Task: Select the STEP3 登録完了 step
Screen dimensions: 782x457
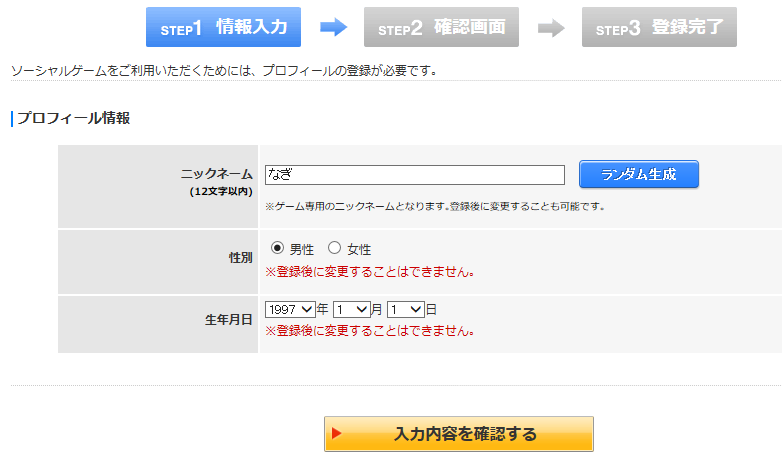Action: [659, 28]
